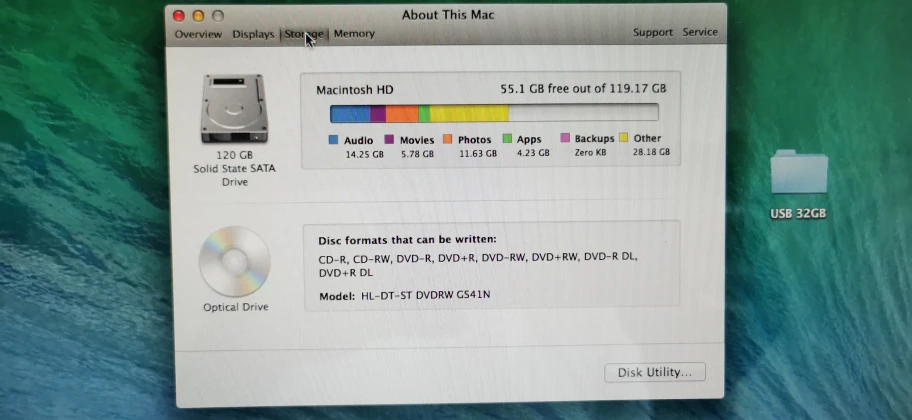912x420 pixels.
Task: Click the purple Movies legend swatch
Action: point(390,139)
